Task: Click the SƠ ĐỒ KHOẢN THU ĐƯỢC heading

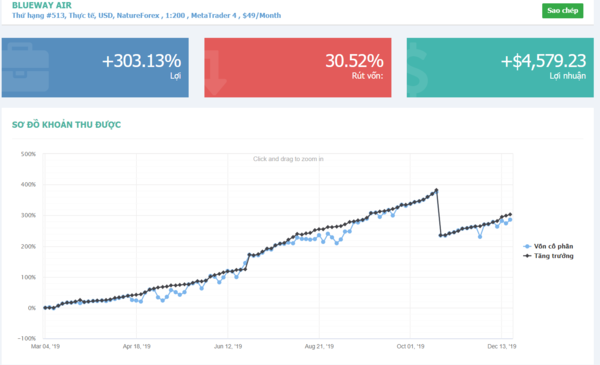Action: 67,125
